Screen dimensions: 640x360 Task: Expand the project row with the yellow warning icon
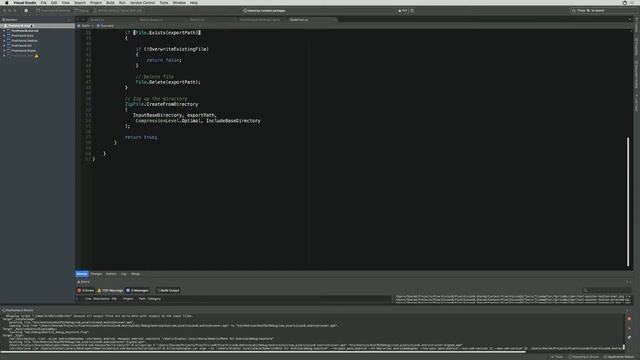pyautogui.click(x=4, y=56)
